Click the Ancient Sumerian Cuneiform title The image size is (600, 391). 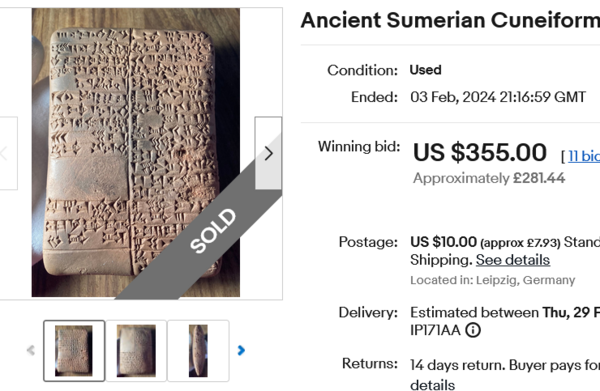450,20
